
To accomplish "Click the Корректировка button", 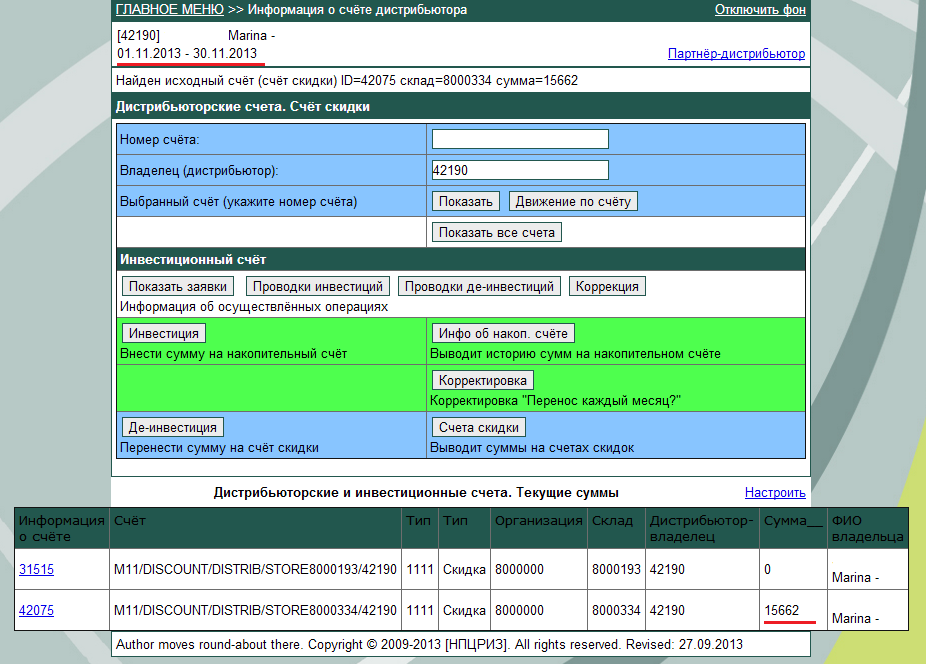I will [x=482, y=380].
